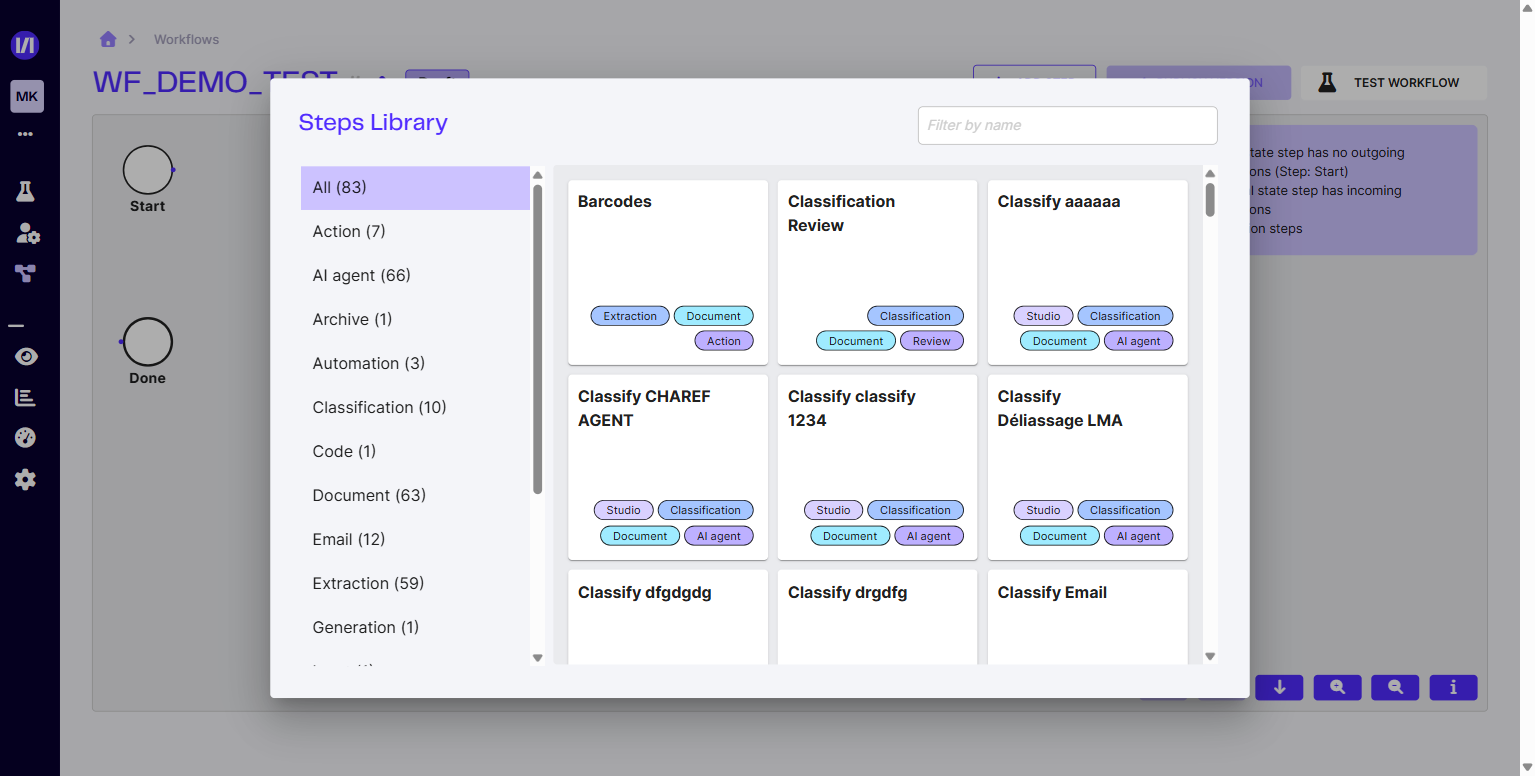
Task: Show the Code (1) category
Action: pyautogui.click(x=415, y=452)
